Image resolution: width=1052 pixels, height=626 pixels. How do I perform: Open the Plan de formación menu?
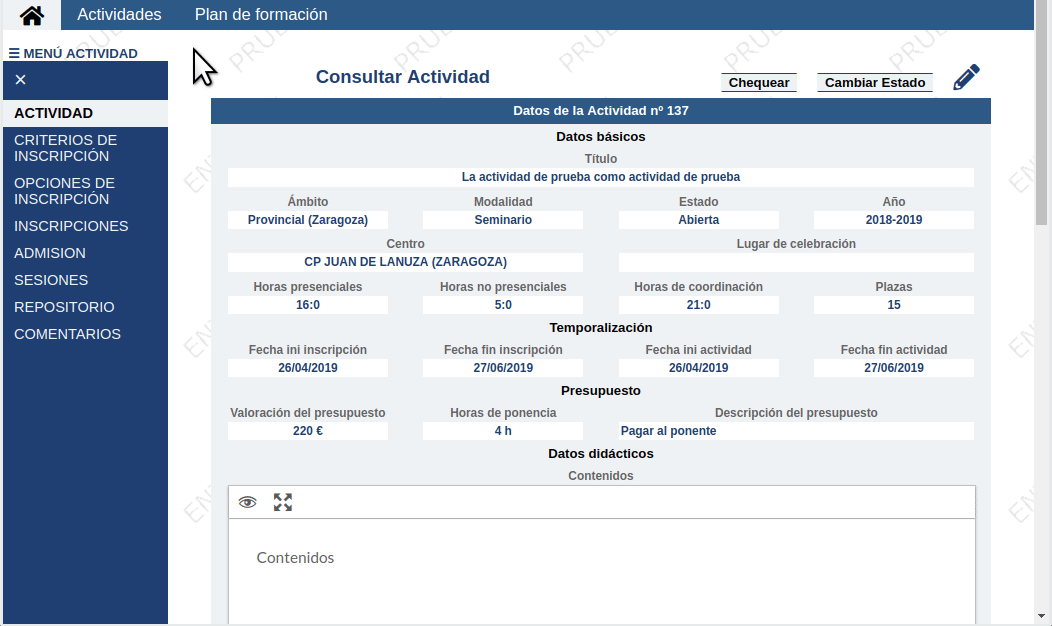tap(261, 15)
